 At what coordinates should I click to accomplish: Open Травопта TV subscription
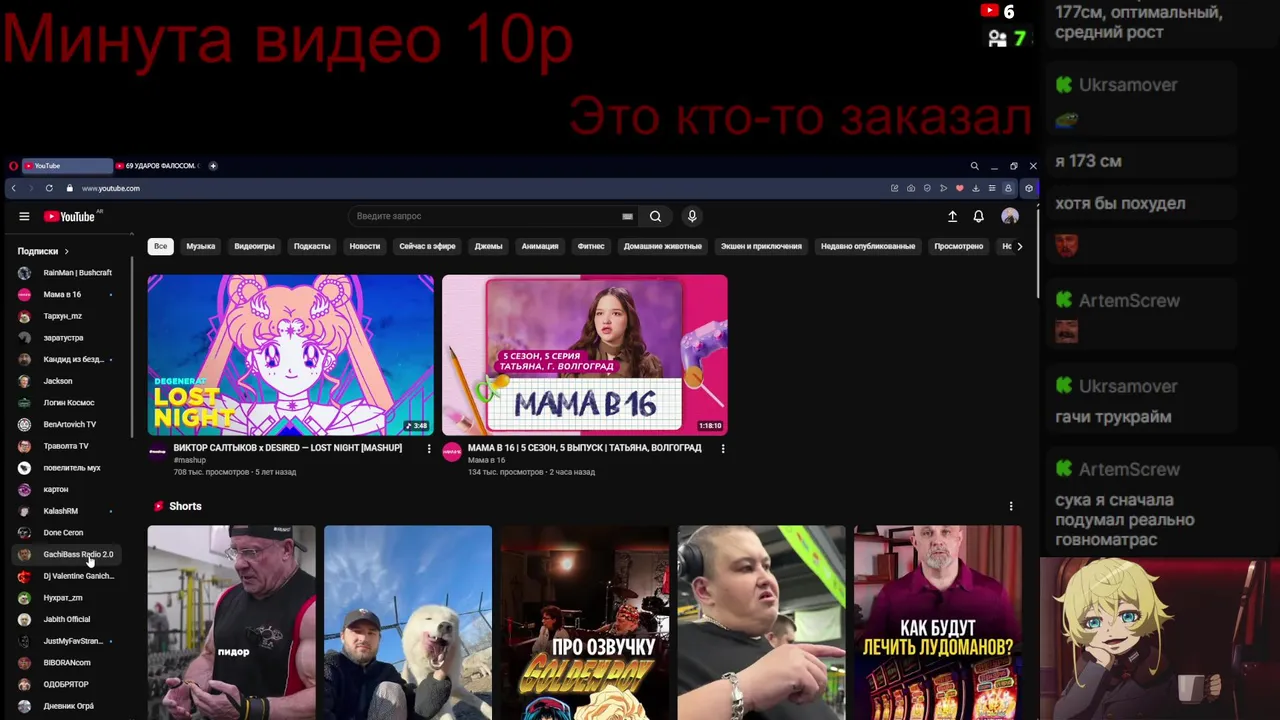point(67,446)
